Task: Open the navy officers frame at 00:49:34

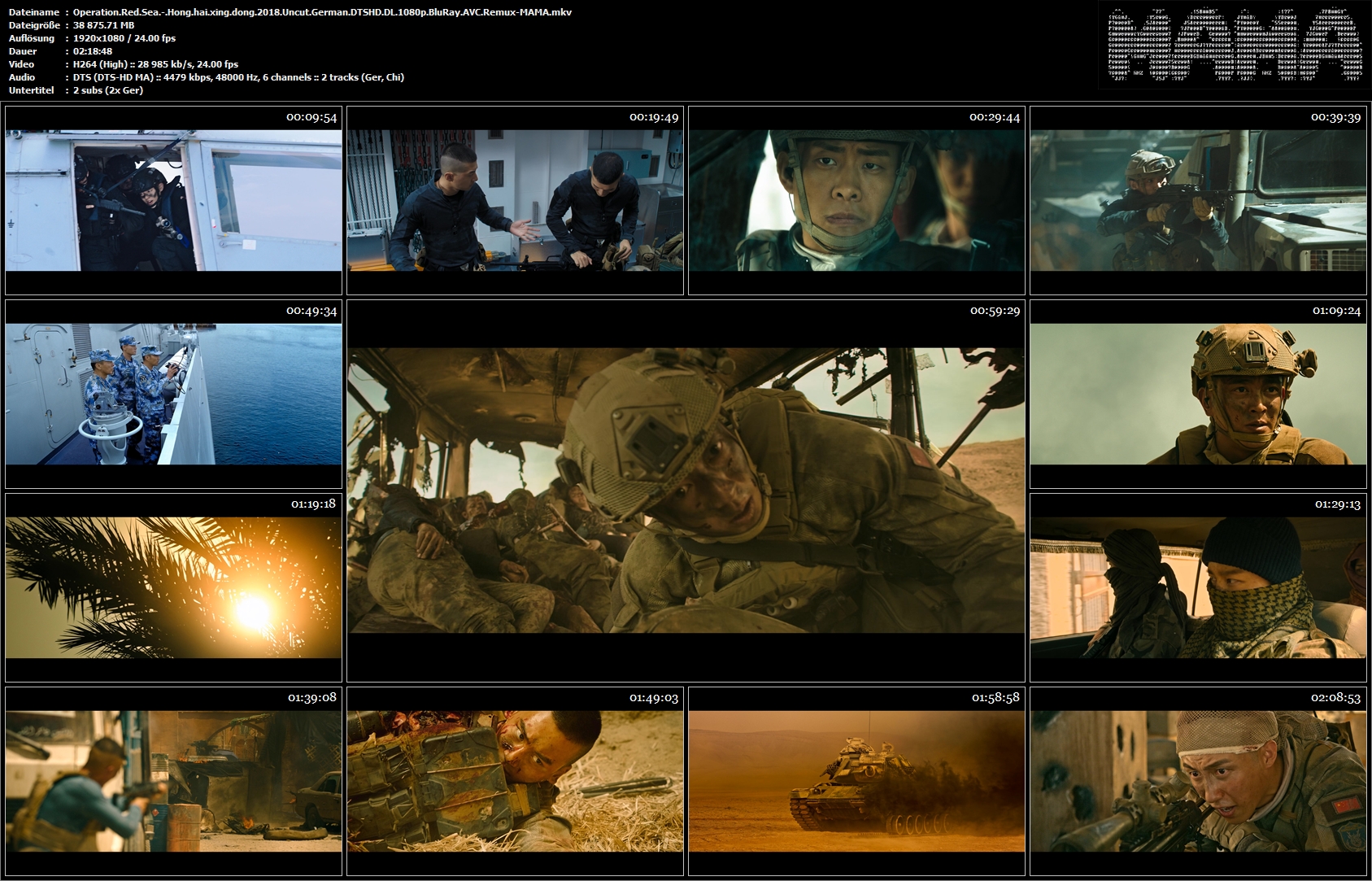Action: (x=173, y=394)
